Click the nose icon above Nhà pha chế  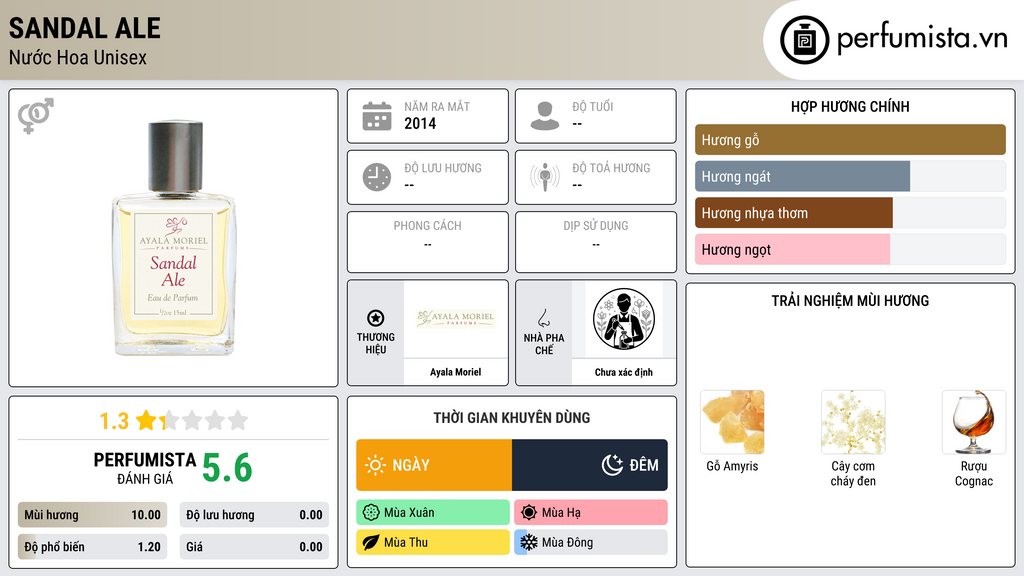(543, 318)
